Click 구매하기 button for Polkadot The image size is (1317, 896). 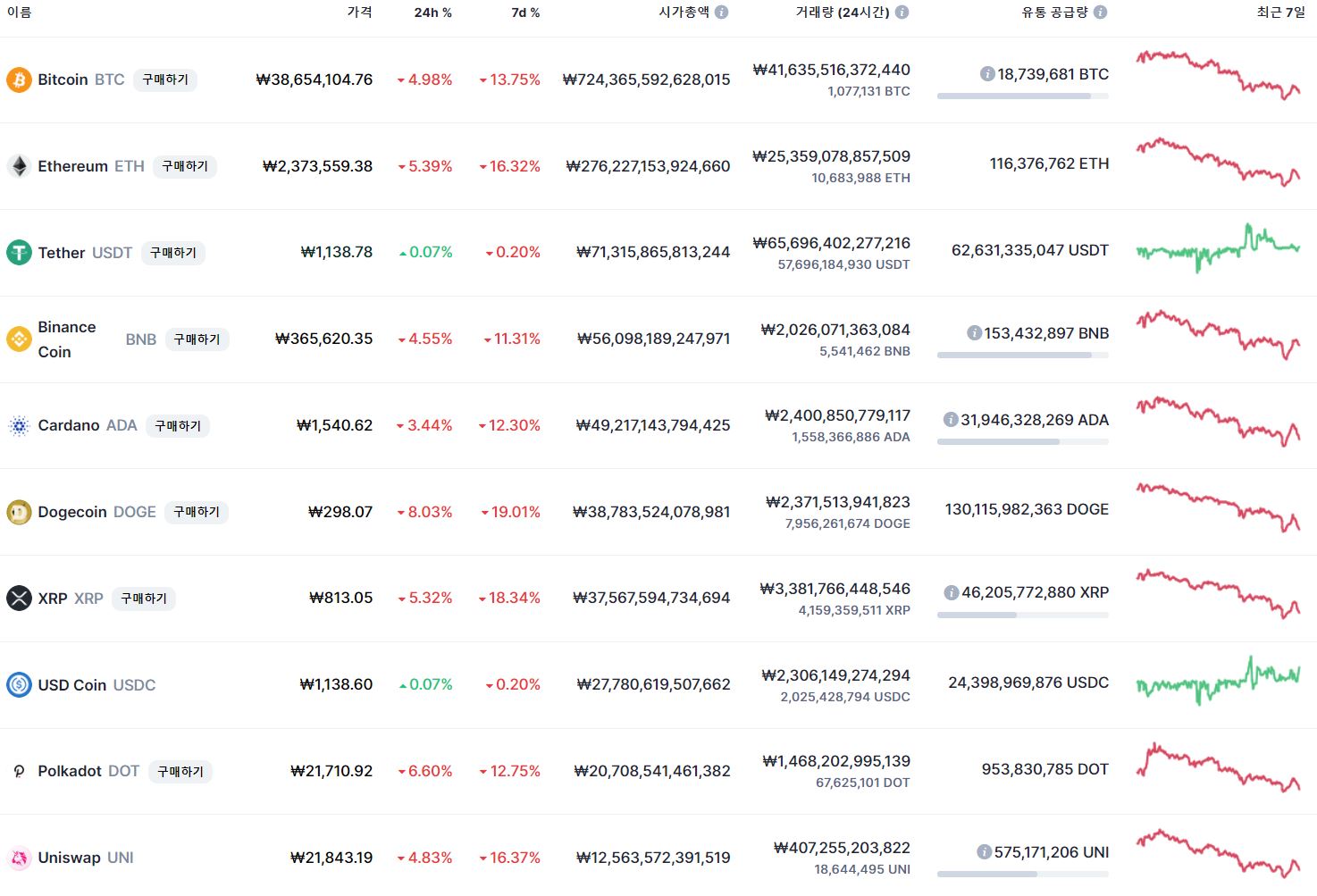coord(180,771)
